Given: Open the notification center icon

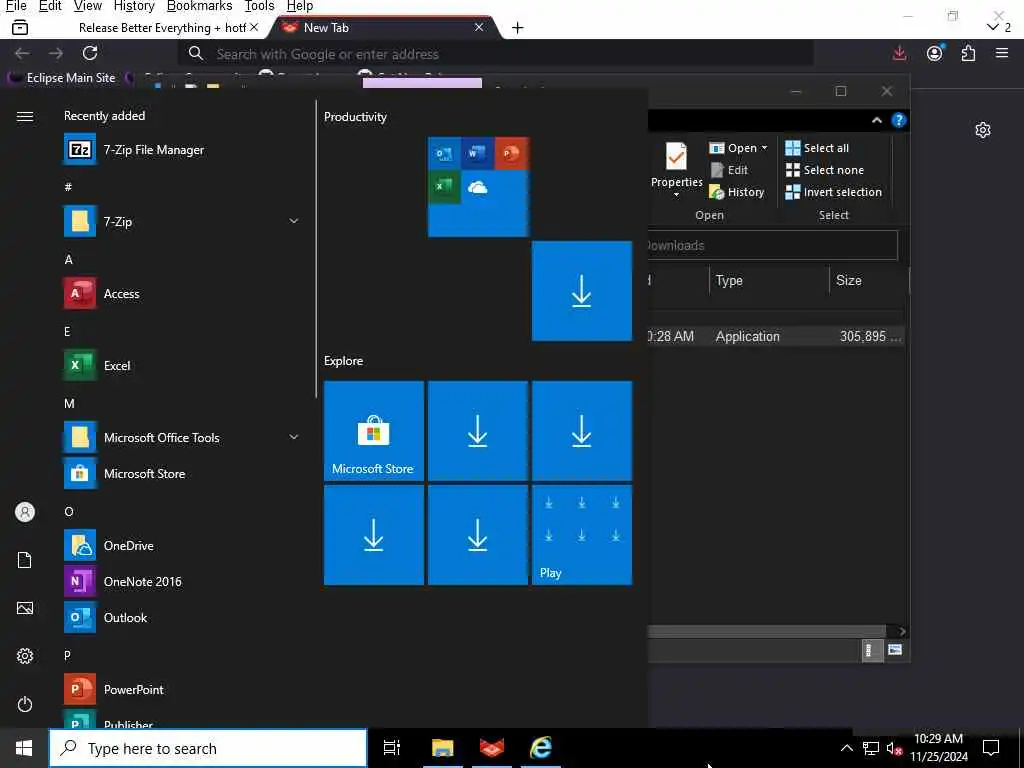Looking at the screenshot, I should point(991,748).
